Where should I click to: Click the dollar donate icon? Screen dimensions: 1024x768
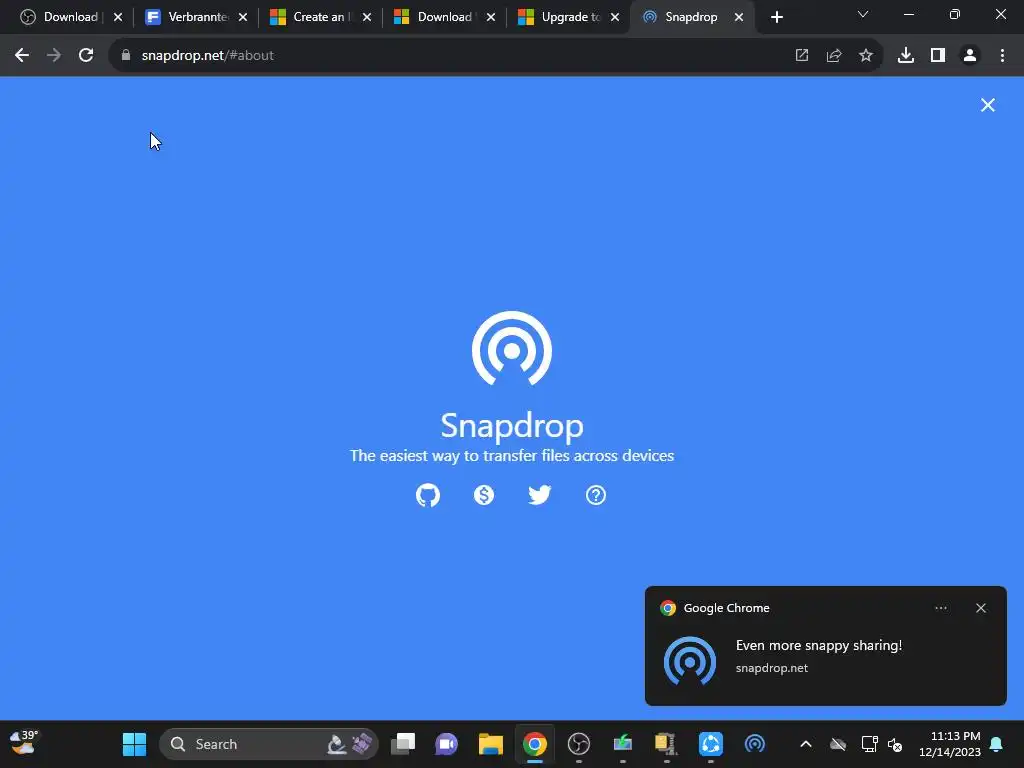pos(484,495)
